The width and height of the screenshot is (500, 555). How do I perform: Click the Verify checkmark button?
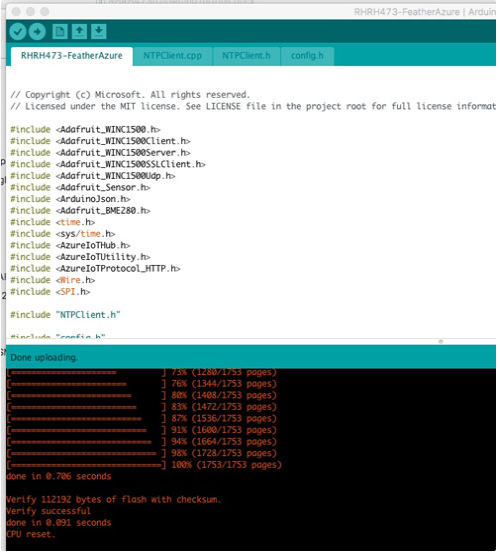click(x=18, y=32)
